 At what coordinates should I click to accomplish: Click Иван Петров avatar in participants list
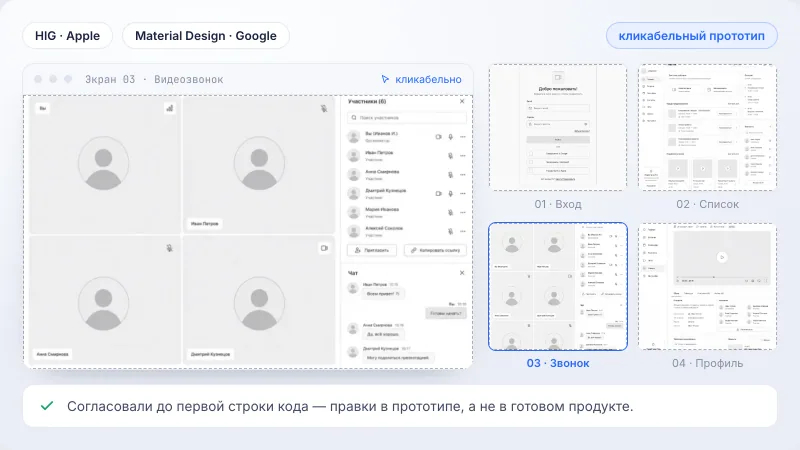point(353,156)
